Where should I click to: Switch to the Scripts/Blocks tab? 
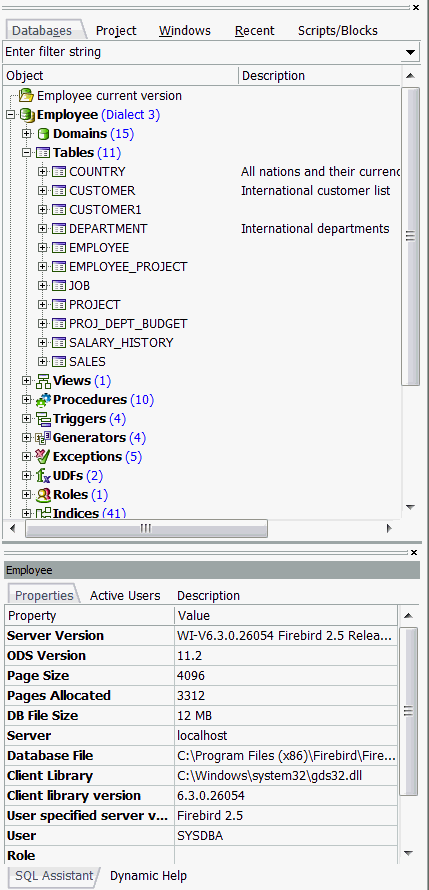pos(338,31)
